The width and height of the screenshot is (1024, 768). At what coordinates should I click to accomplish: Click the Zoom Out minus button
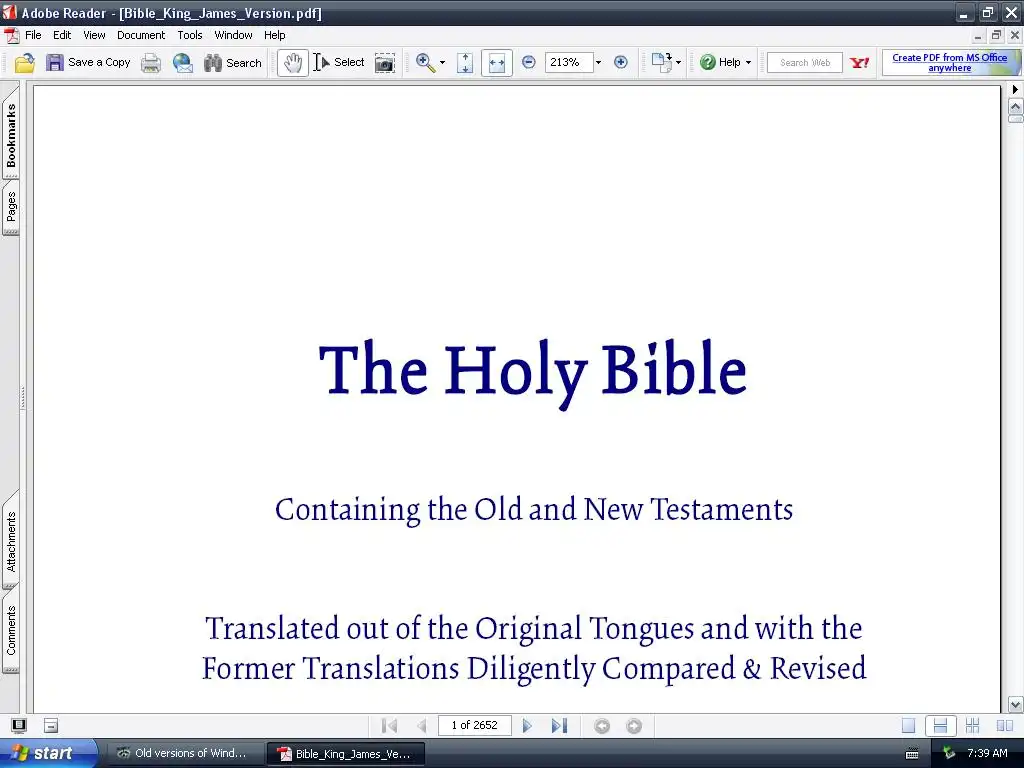(x=529, y=63)
